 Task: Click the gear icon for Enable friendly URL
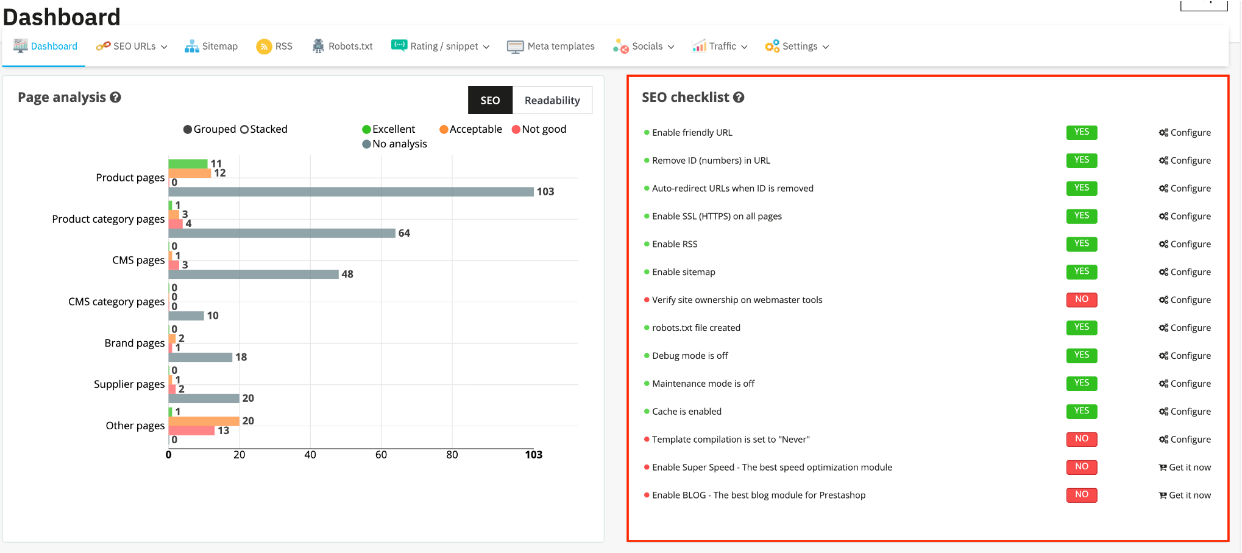click(1163, 132)
